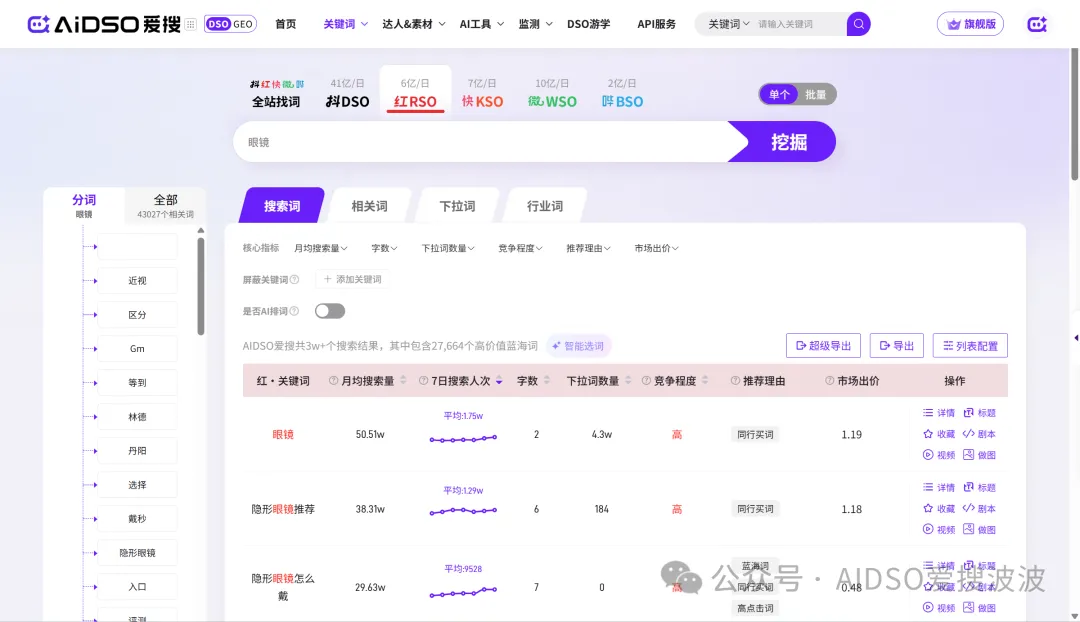
Task: Click the 超级导出 button
Action: pyautogui.click(x=823, y=346)
